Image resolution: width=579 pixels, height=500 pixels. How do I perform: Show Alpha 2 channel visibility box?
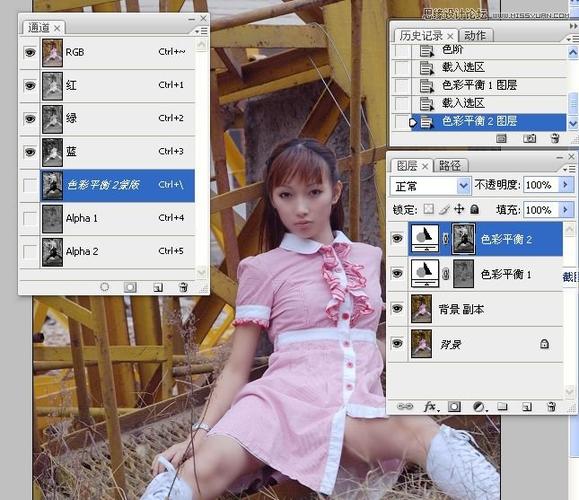point(30,251)
